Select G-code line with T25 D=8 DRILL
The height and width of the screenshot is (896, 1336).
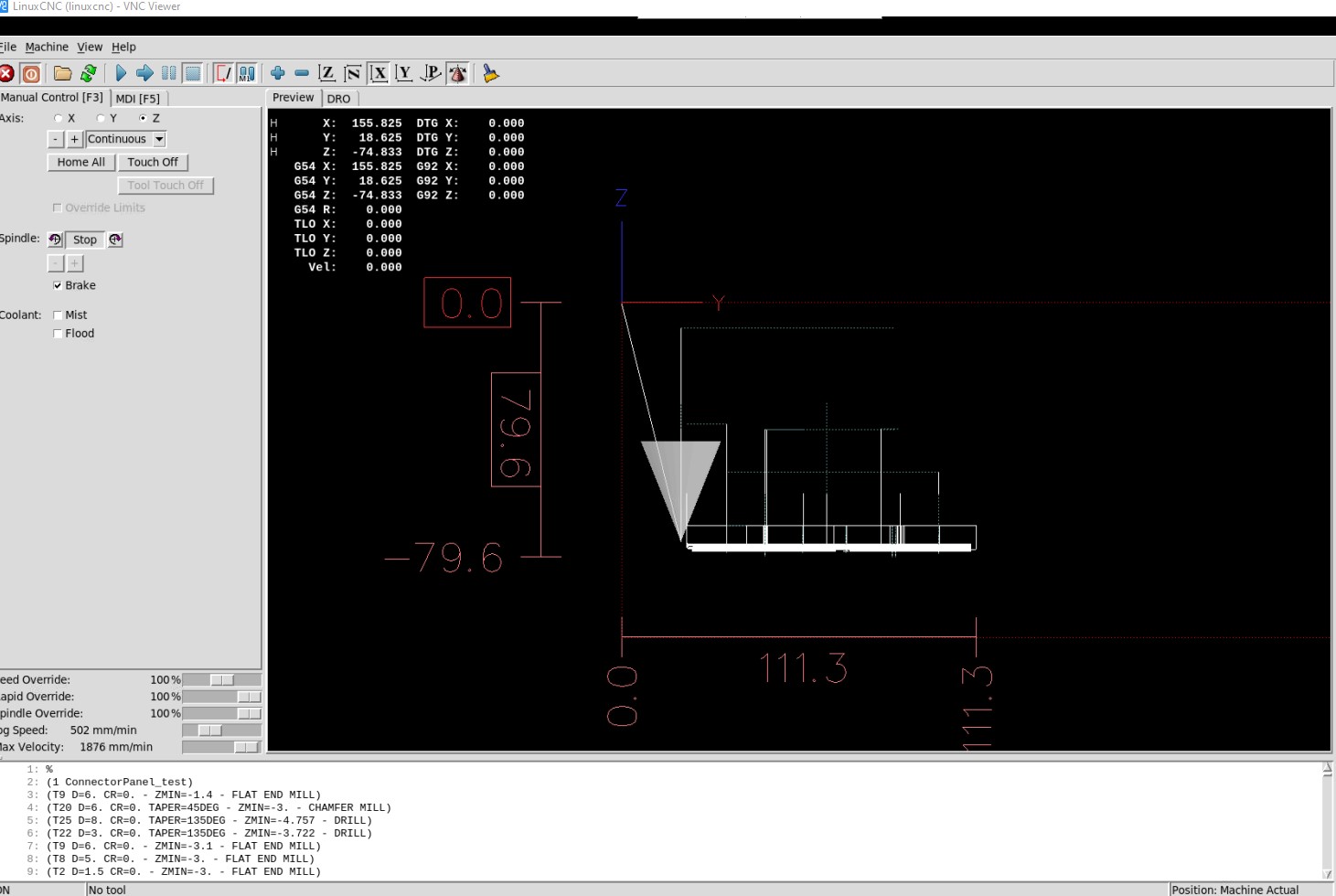pos(208,820)
